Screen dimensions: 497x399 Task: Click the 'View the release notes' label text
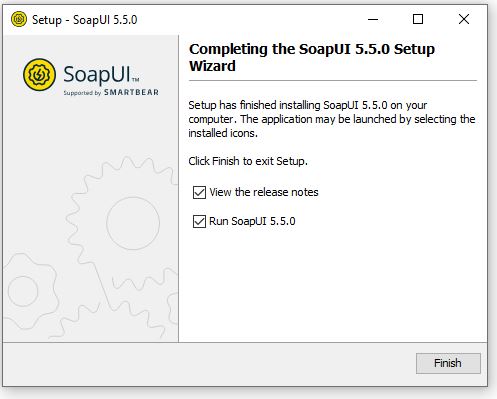(x=264, y=192)
